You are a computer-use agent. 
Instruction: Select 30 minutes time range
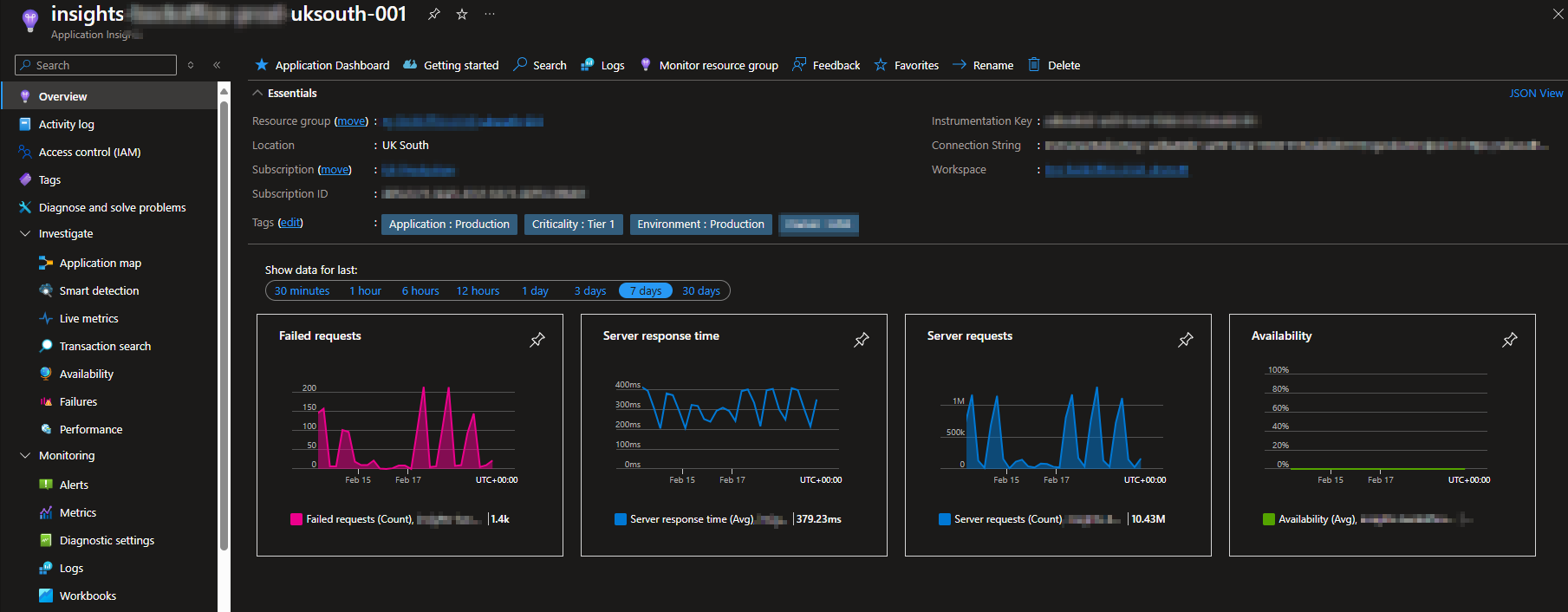point(302,290)
